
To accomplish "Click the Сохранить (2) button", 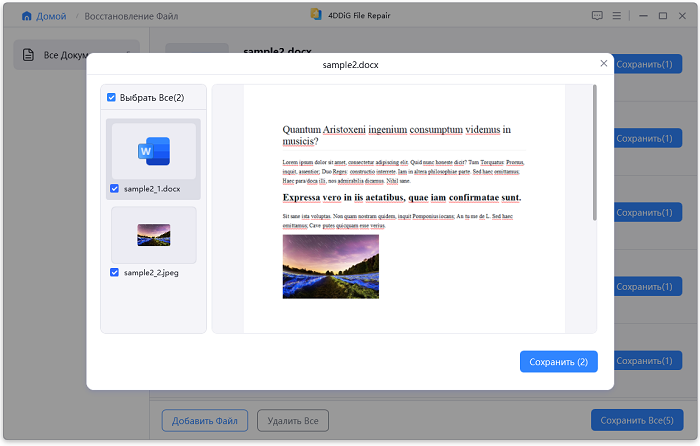I will click(x=558, y=362).
